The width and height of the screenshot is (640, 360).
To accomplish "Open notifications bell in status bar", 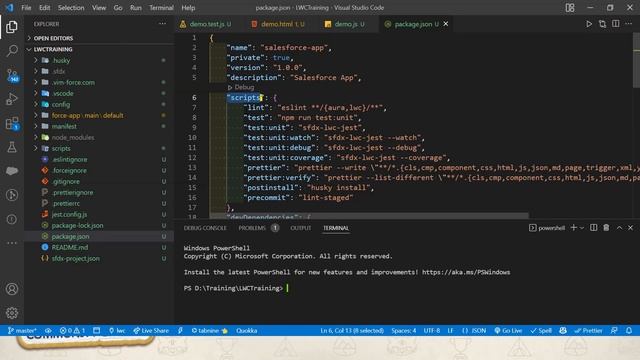I will click(629, 331).
